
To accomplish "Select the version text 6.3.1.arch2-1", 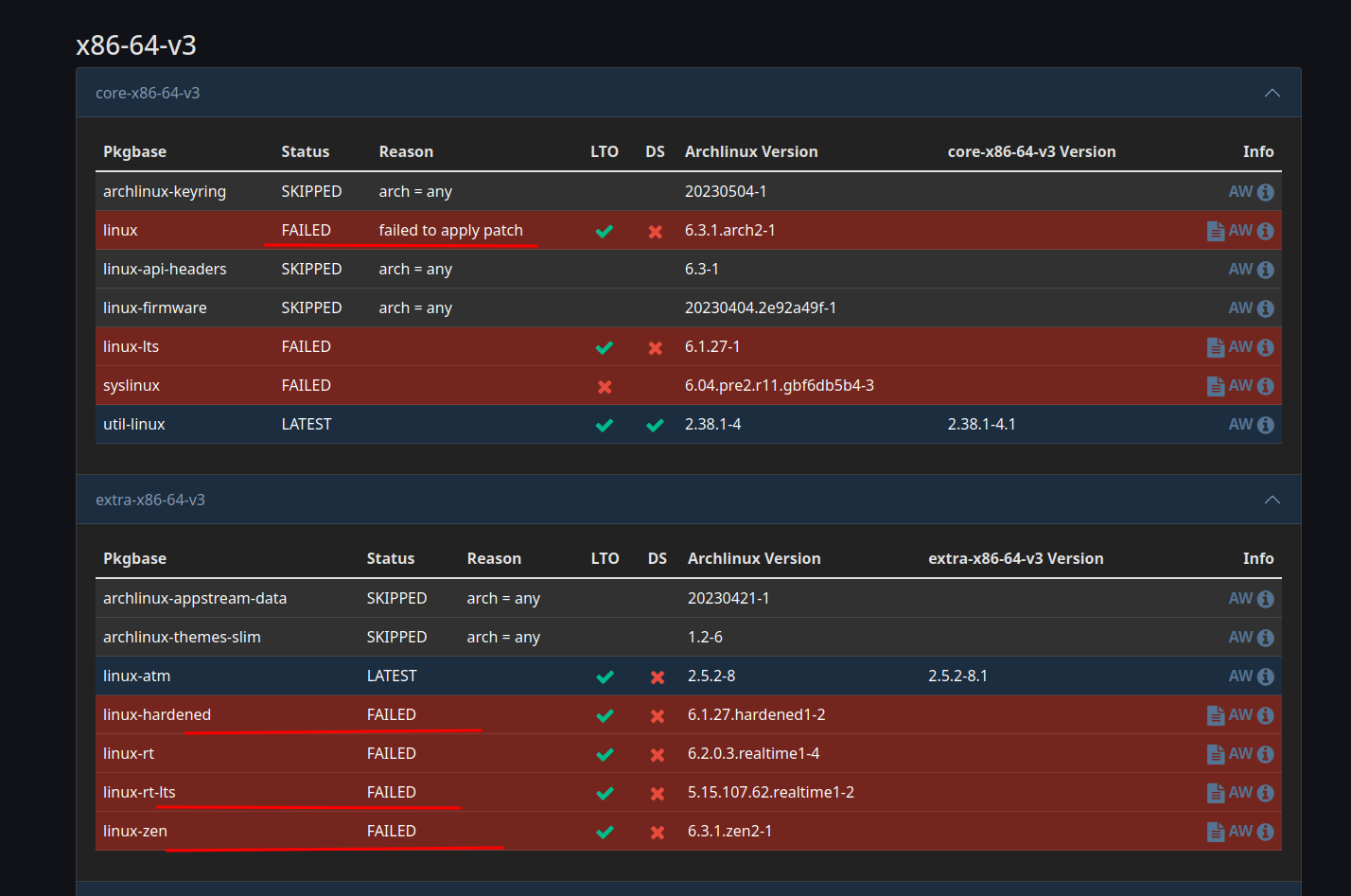I will [730, 230].
